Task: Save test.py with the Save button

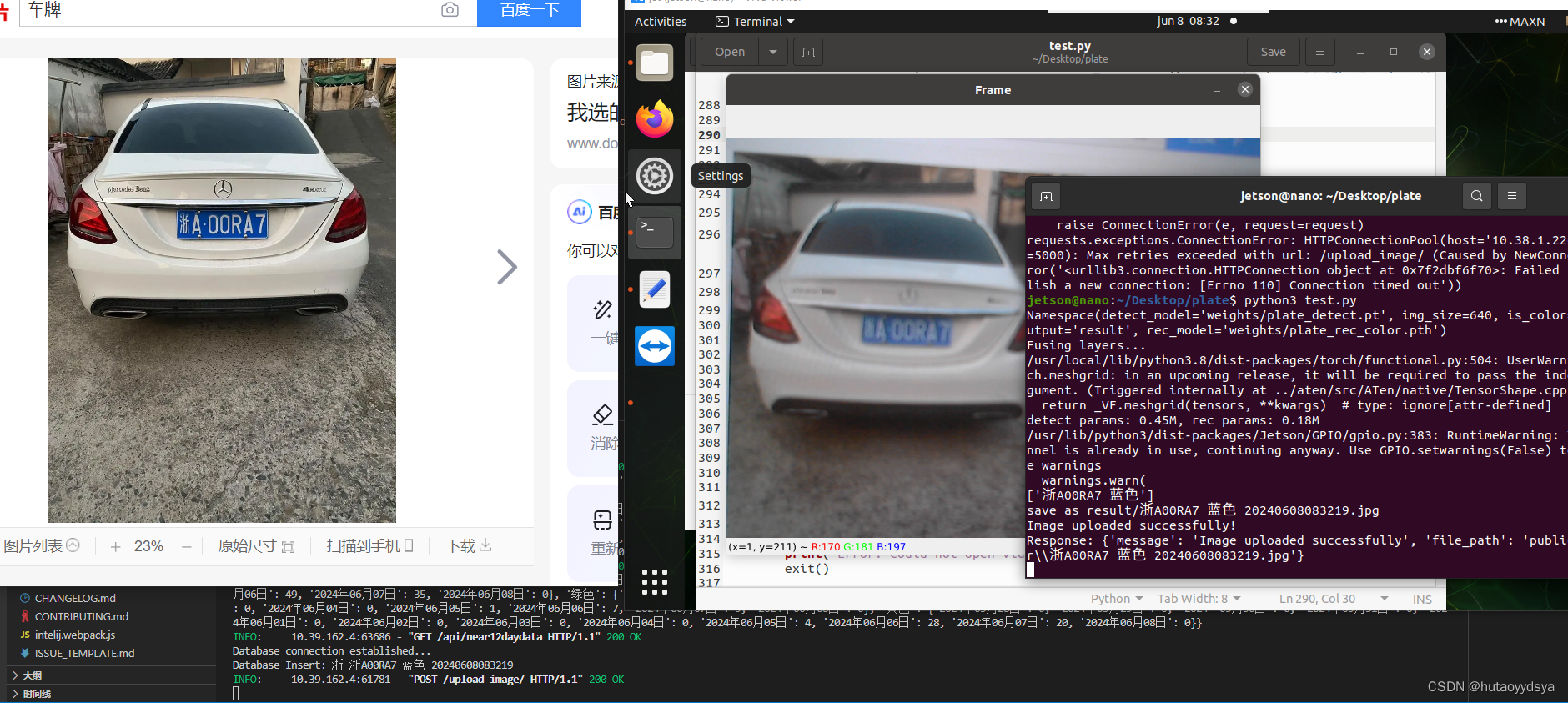Action: (1273, 52)
